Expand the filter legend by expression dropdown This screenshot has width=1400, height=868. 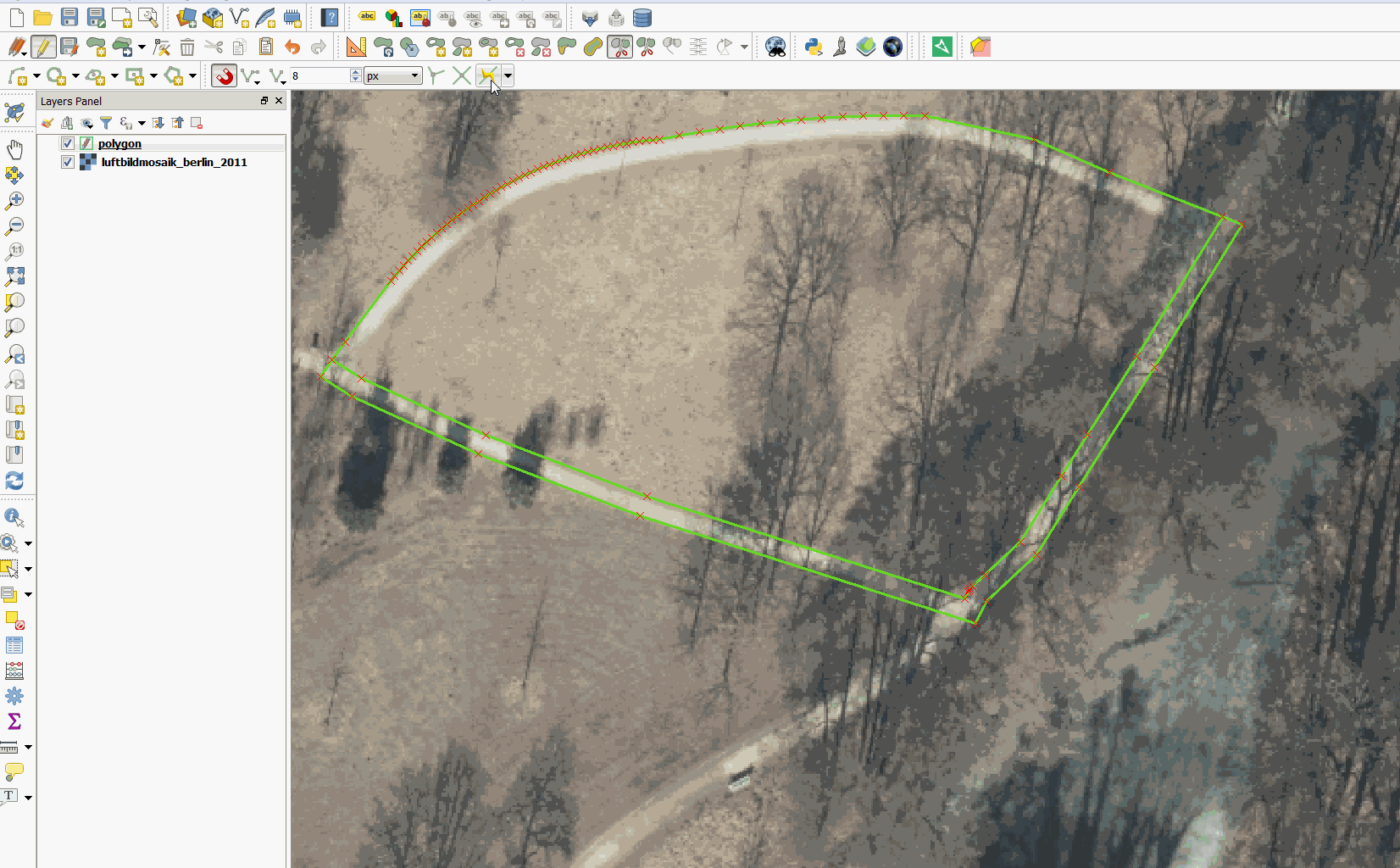click(x=142, y=124)
